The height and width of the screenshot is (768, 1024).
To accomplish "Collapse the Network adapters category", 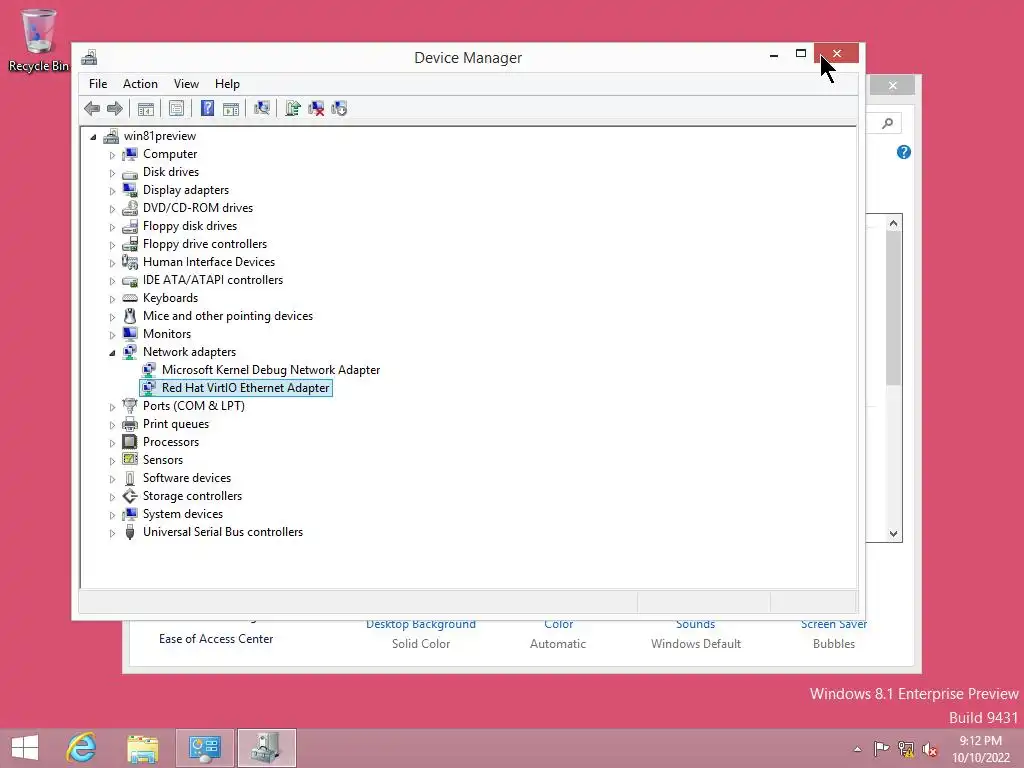I will (x=112, y=353).
